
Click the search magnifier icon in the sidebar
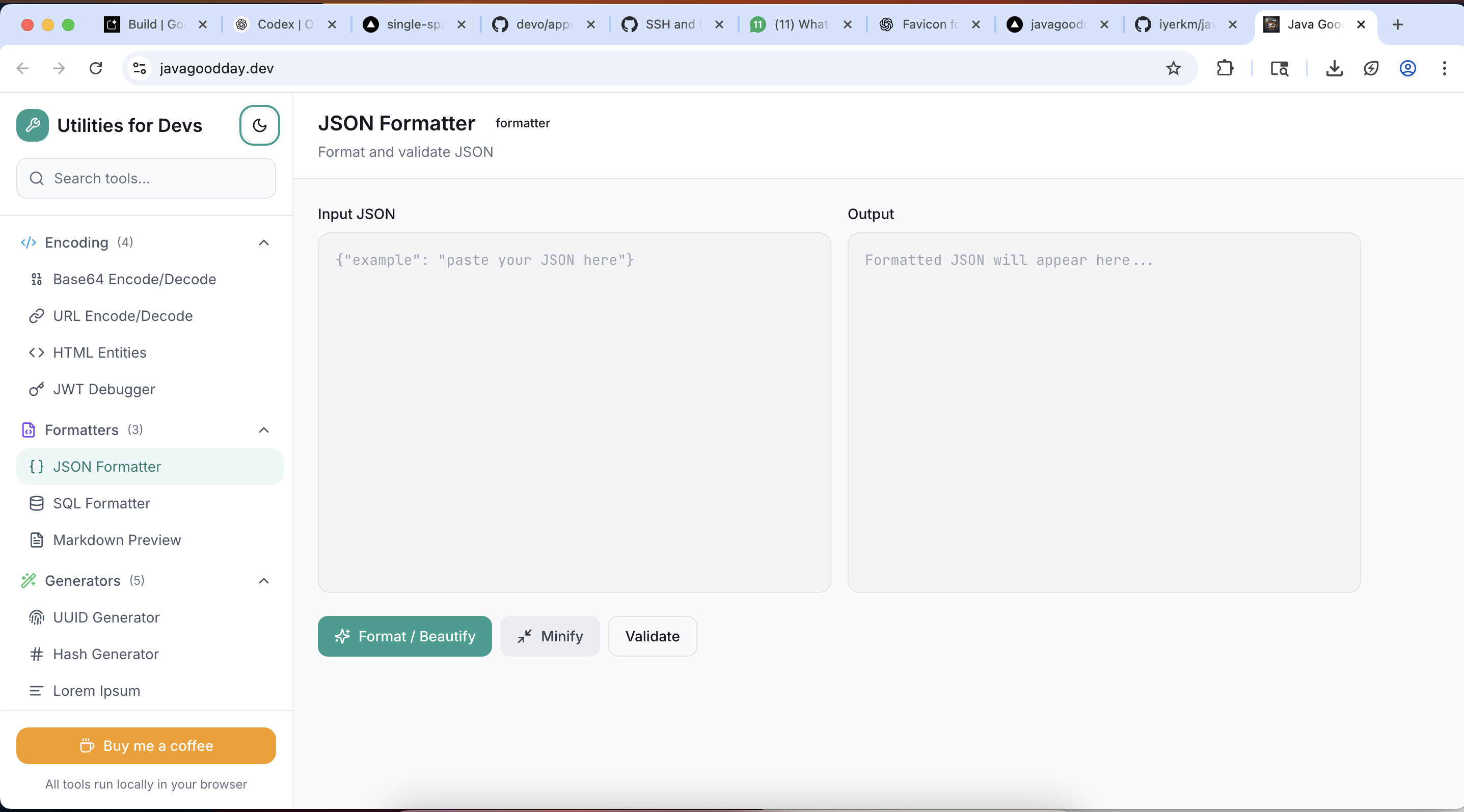click(x=37, y=178)
